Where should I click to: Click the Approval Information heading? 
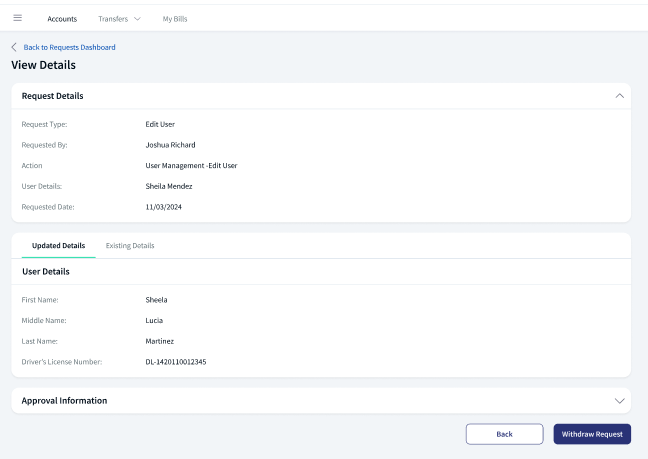pos(64,401)
